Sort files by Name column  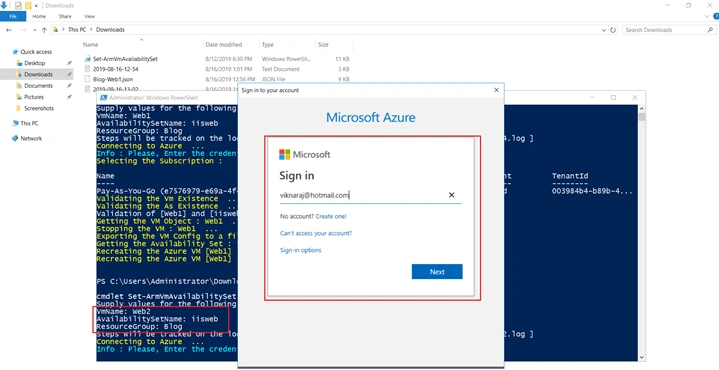point(90,44)
